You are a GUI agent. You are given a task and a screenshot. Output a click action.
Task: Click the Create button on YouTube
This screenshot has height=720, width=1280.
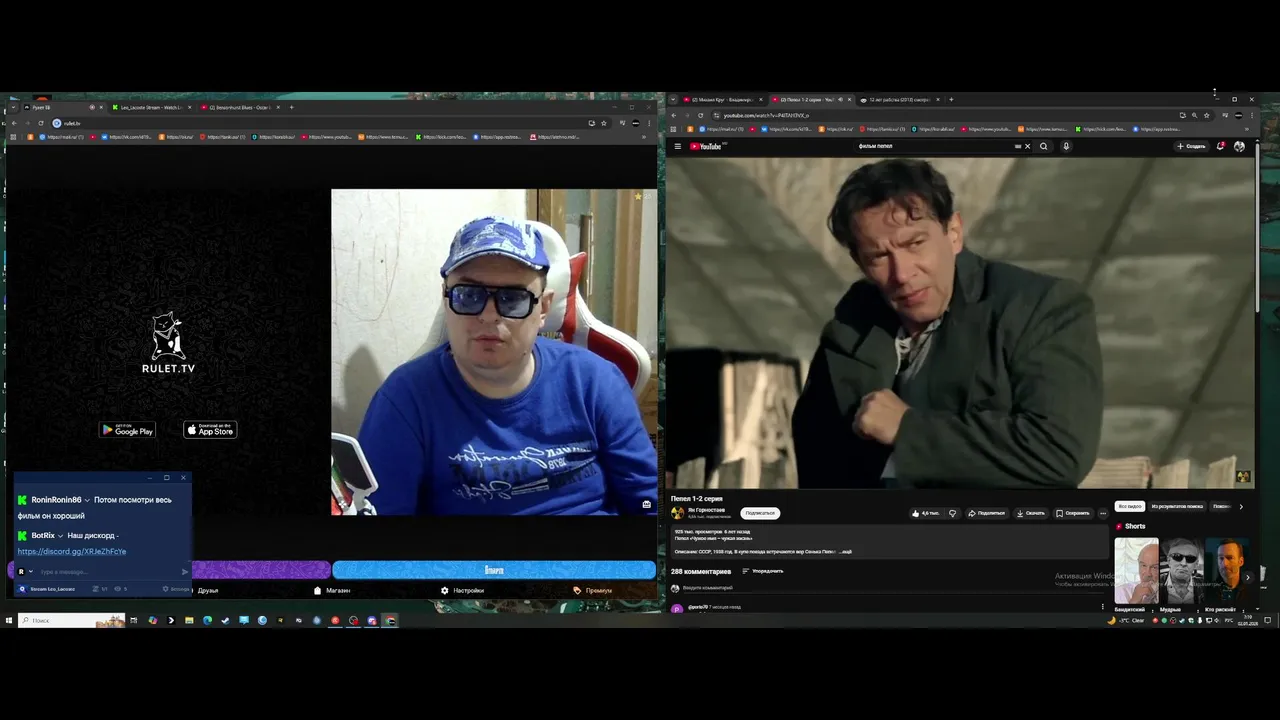click(x=1191, y=146)
